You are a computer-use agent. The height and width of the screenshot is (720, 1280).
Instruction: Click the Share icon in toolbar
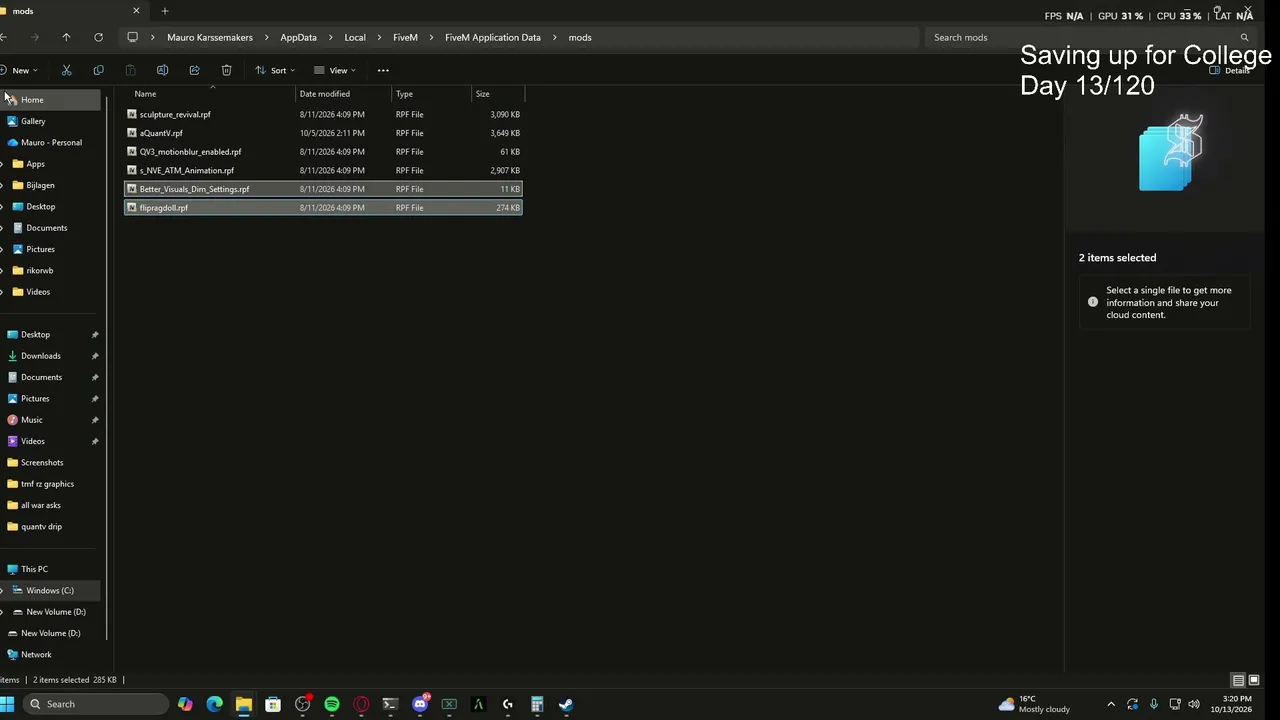click(x=194, y=70)
